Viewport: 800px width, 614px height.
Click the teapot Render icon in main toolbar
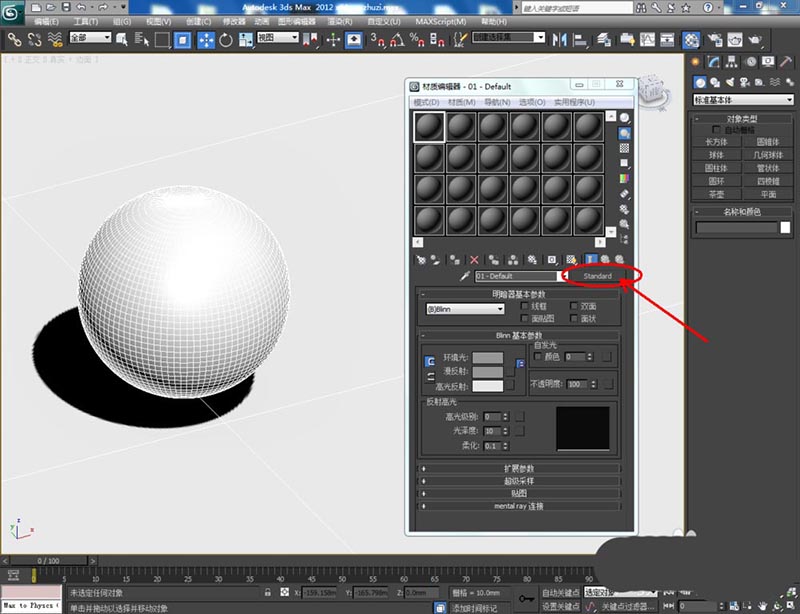(756, 40)
